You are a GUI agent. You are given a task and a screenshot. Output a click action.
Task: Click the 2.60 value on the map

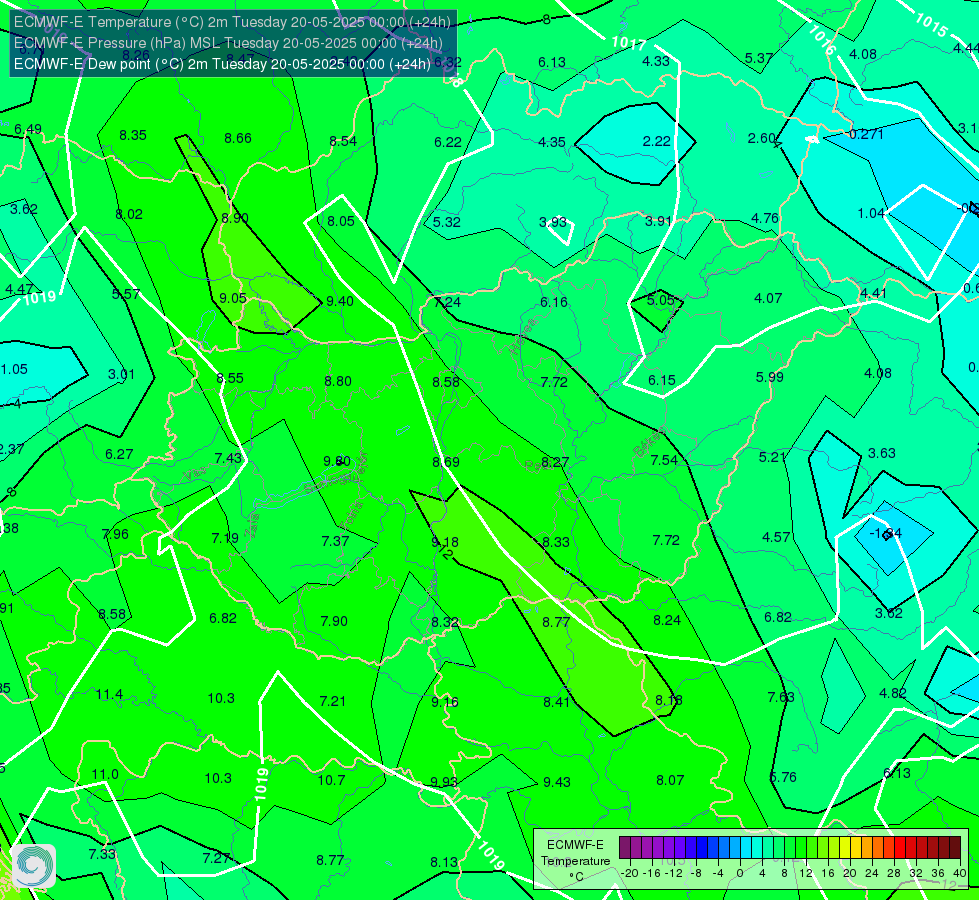(x=762, y=138)
